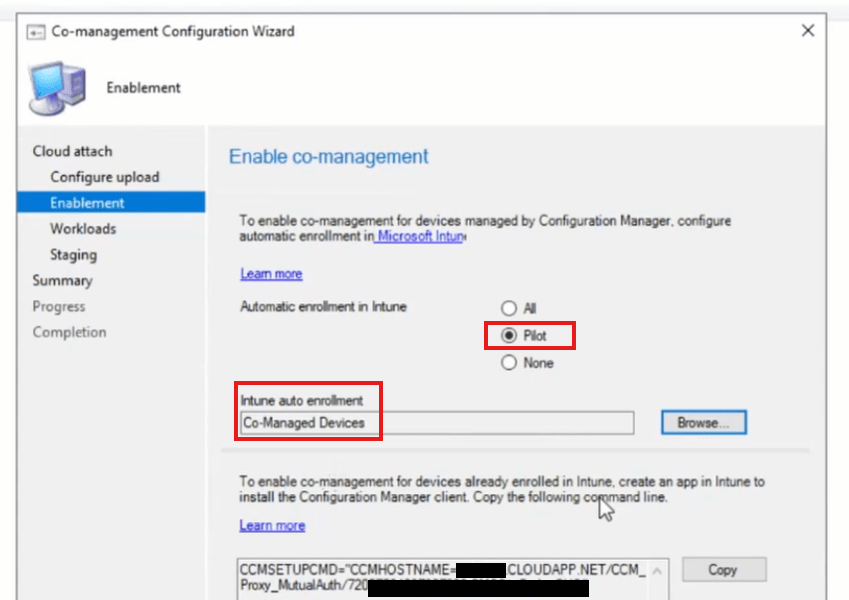Click the Microsoft Intune hyperlink

[420, 236]
